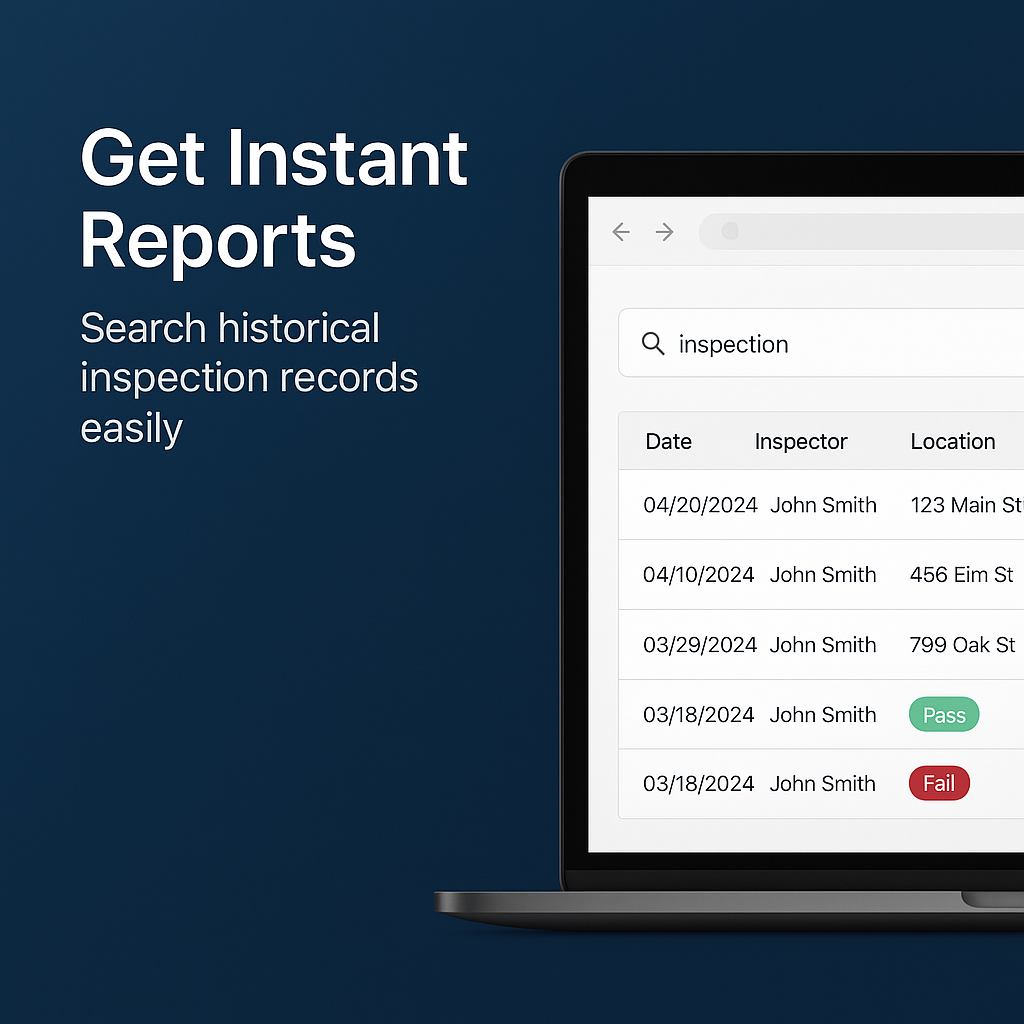Select the search icon beside 'inspection' text
Viewport: 1024px width, 1024px height.
[653, 344]
